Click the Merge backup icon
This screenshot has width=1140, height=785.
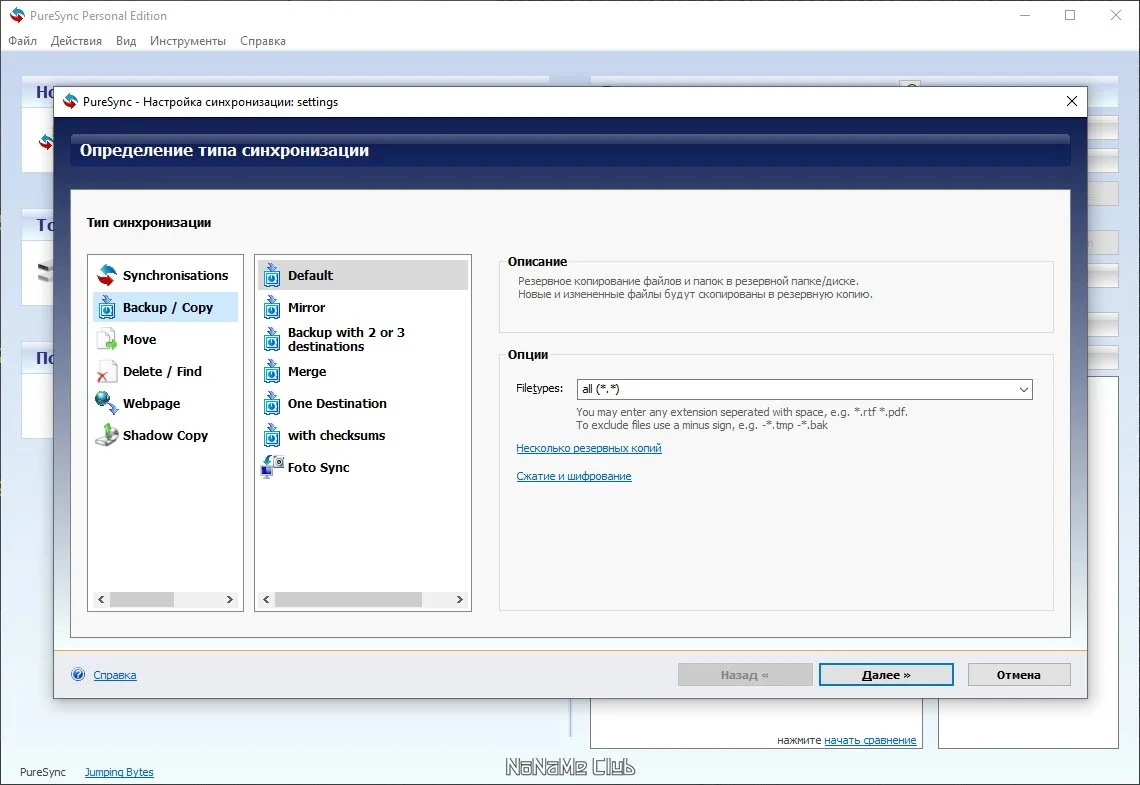coord(272,371)
